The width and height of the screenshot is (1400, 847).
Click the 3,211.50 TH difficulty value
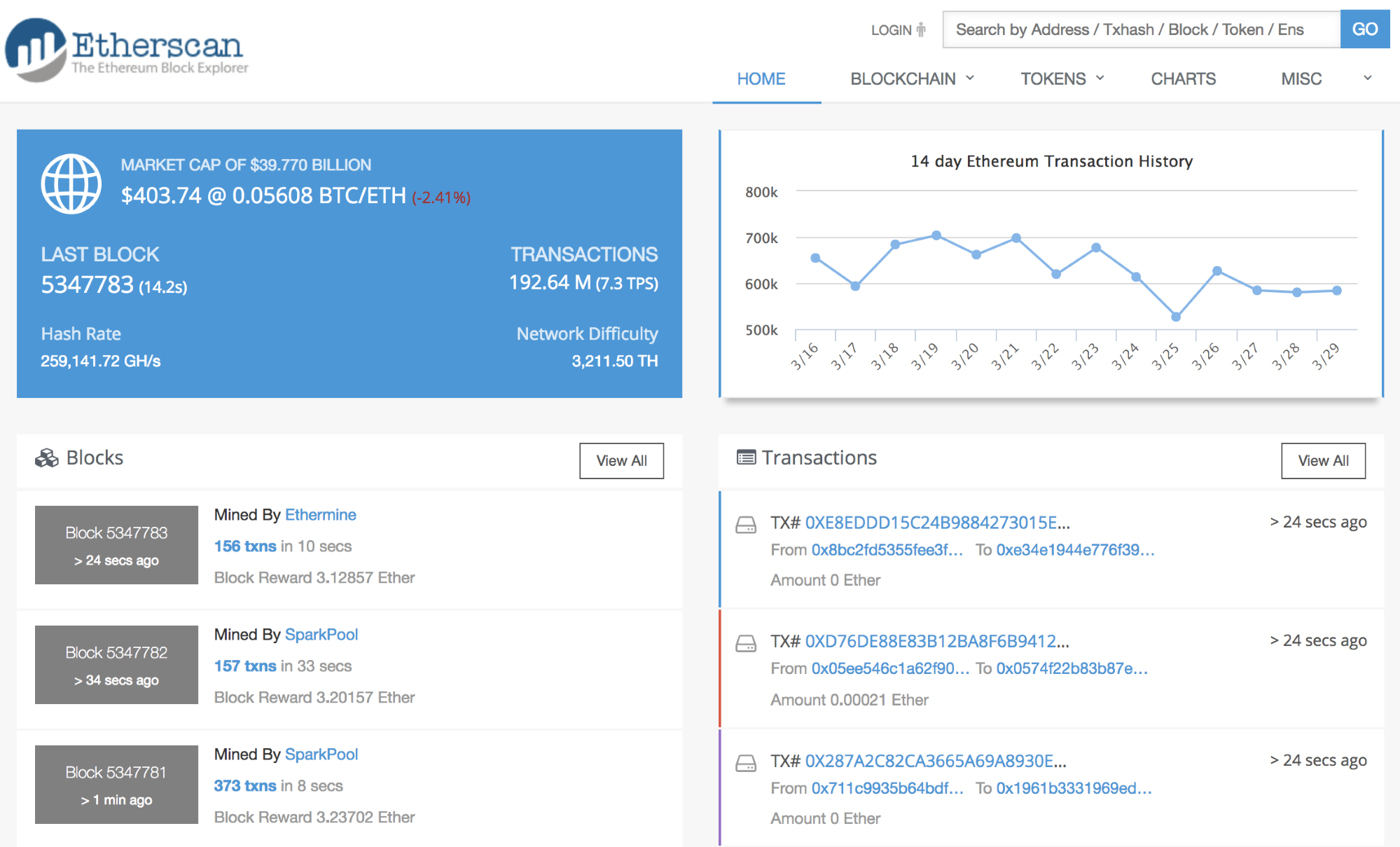pos(614,361)
